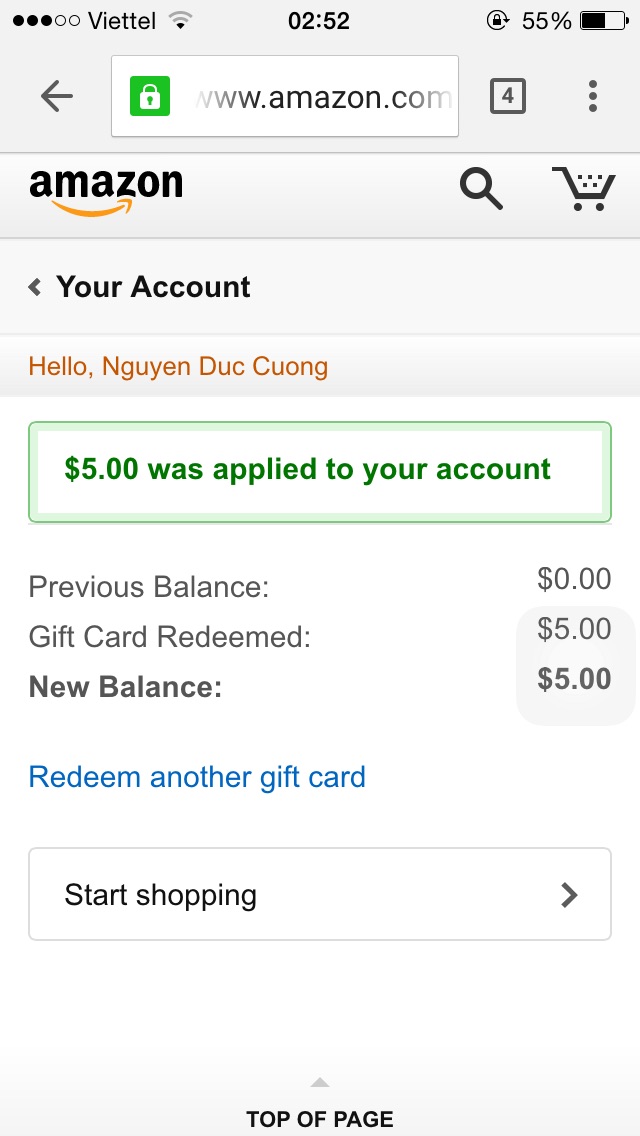Click Redeem another gift card link
640x1136 pixels.
click(x=197, y=777)
